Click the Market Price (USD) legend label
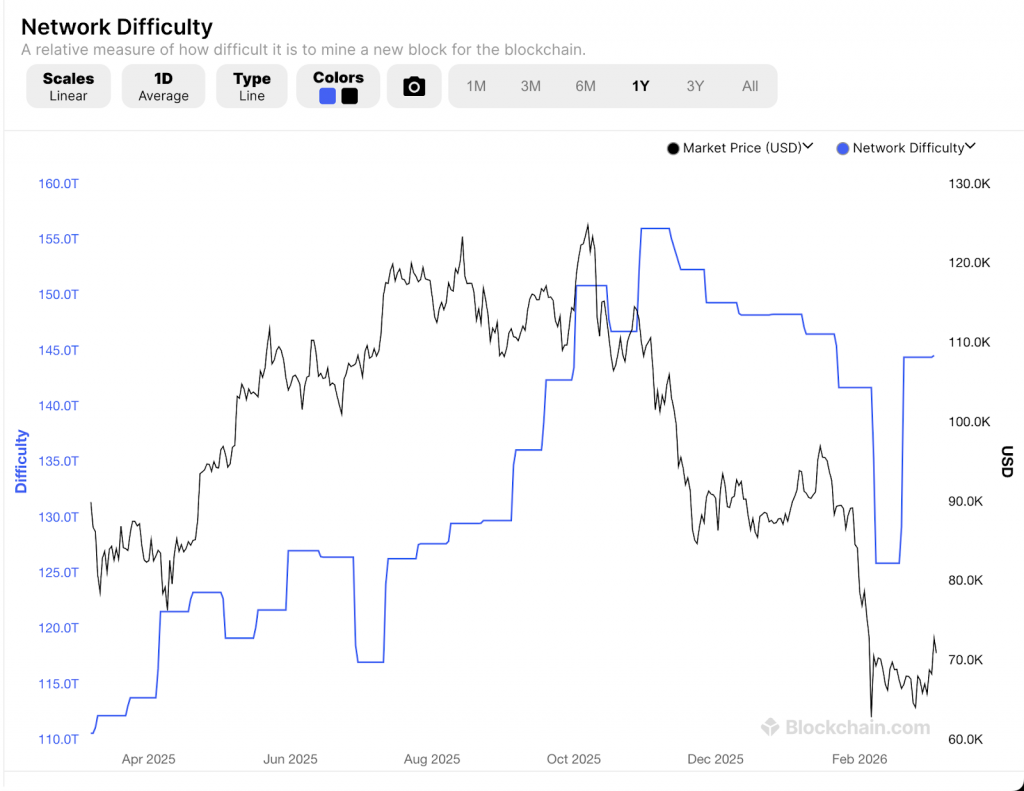 [742, 148]
